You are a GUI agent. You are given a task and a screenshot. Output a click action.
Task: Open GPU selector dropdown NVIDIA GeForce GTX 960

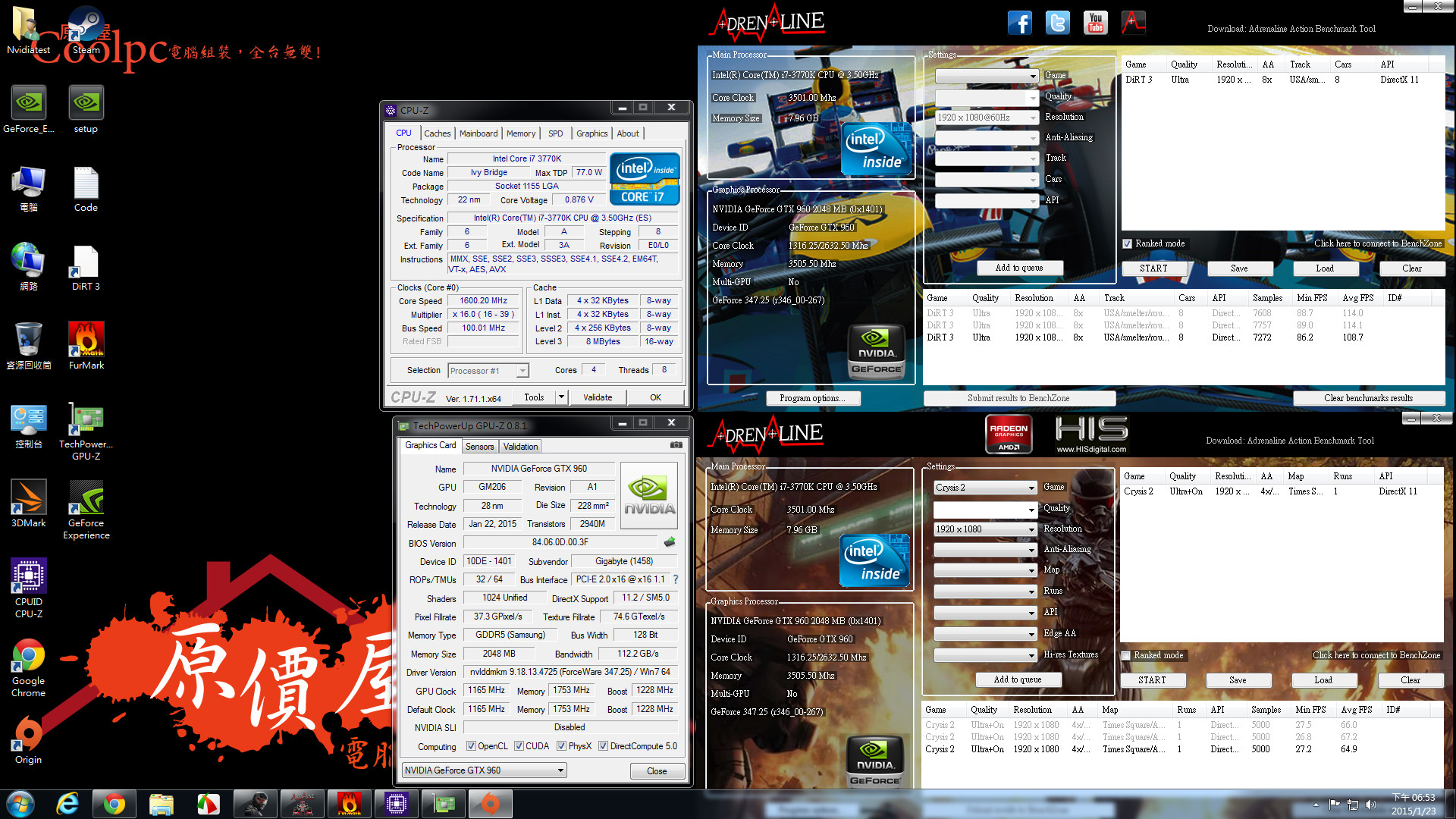pos(484,770)
